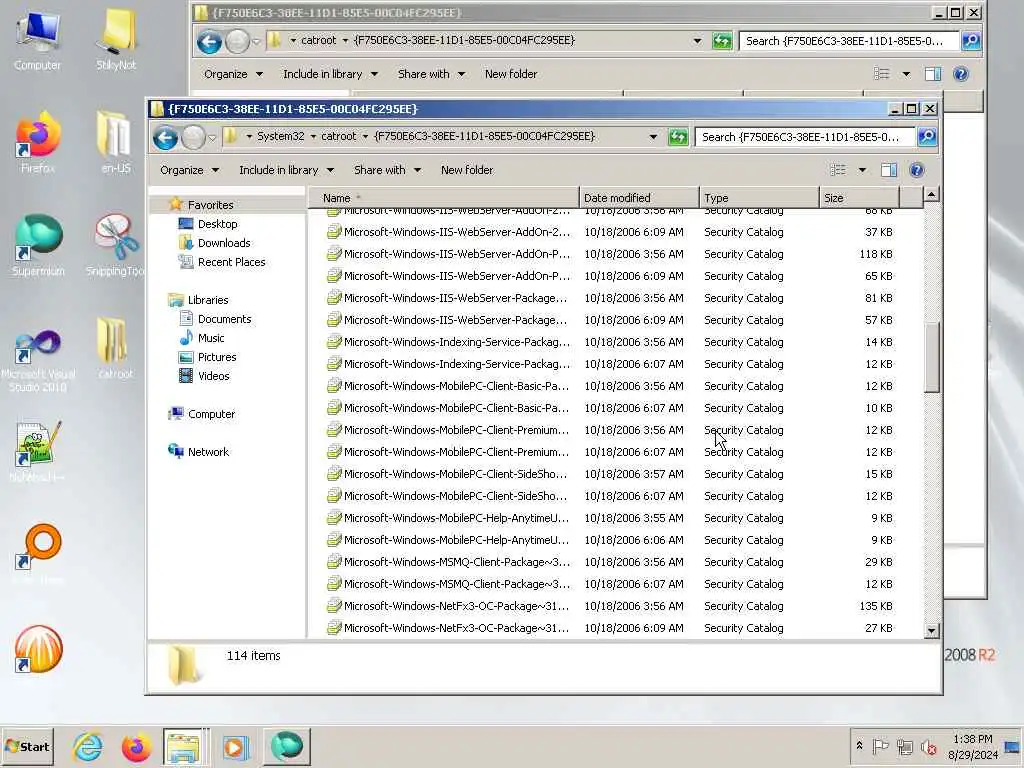Click Help icon in the background Explorer window
The height and width of the screenshot is (768, 1024).
point(960,74)
